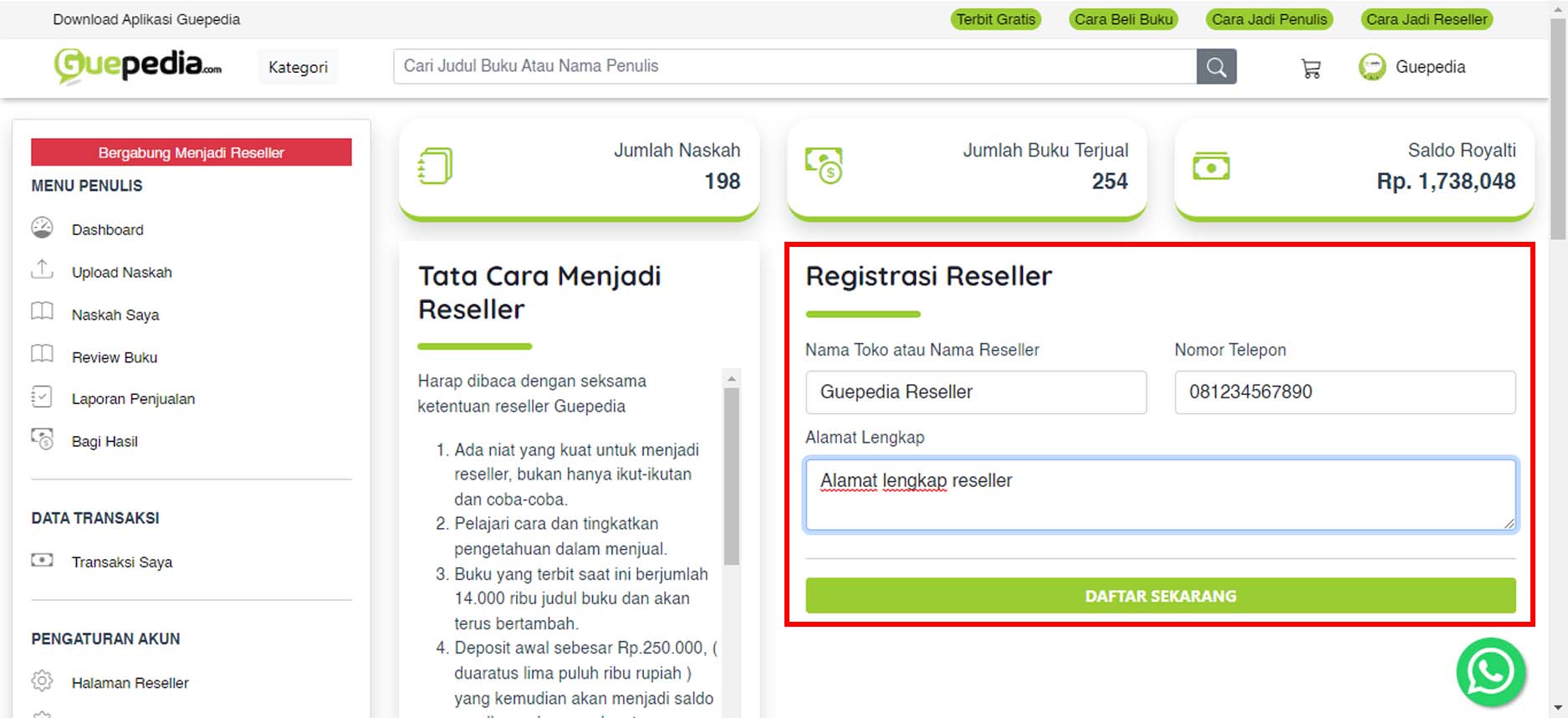Click the Jumlah Buku Terjual value 254
The image size is (1568, 718).
[x=1110, y=181]
